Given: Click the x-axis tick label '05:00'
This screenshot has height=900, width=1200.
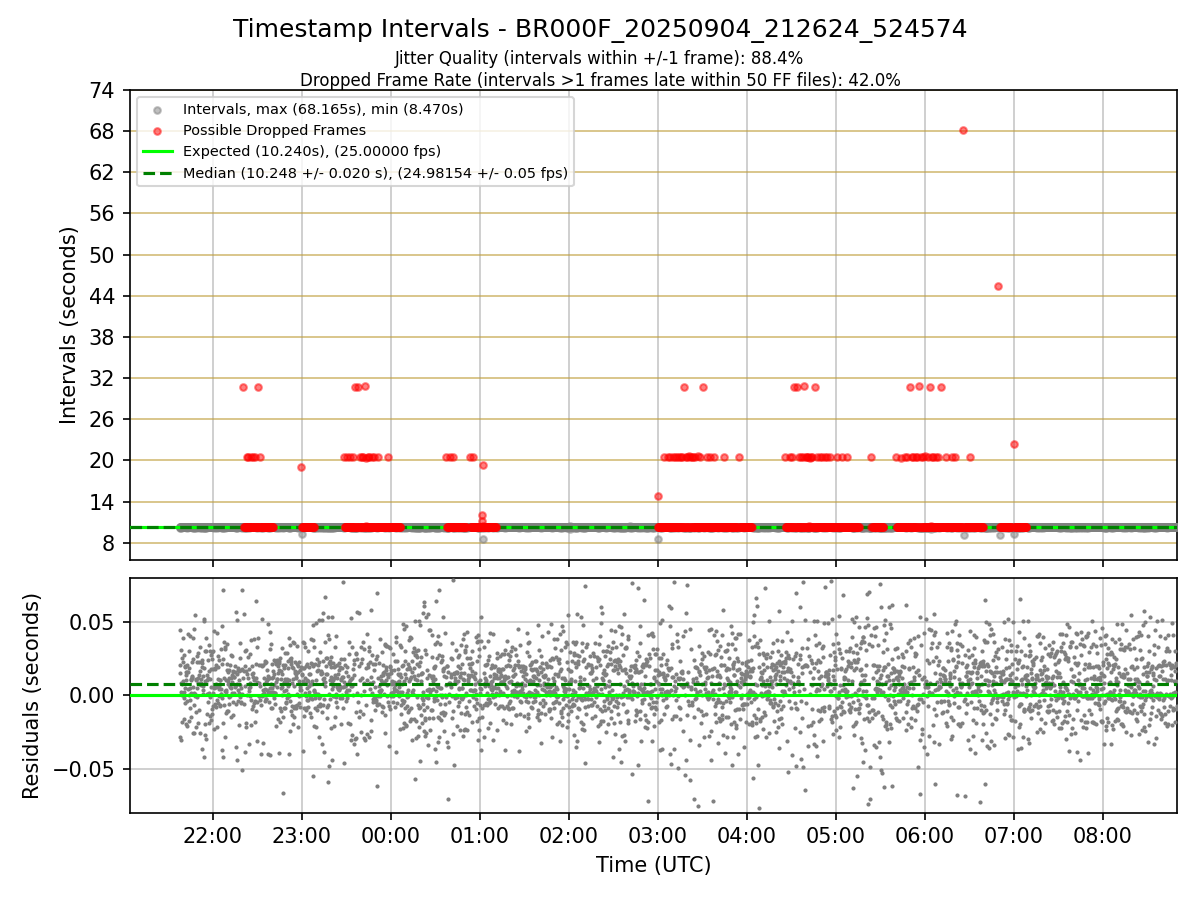Looking at the screenshot, I should (836, 834).
